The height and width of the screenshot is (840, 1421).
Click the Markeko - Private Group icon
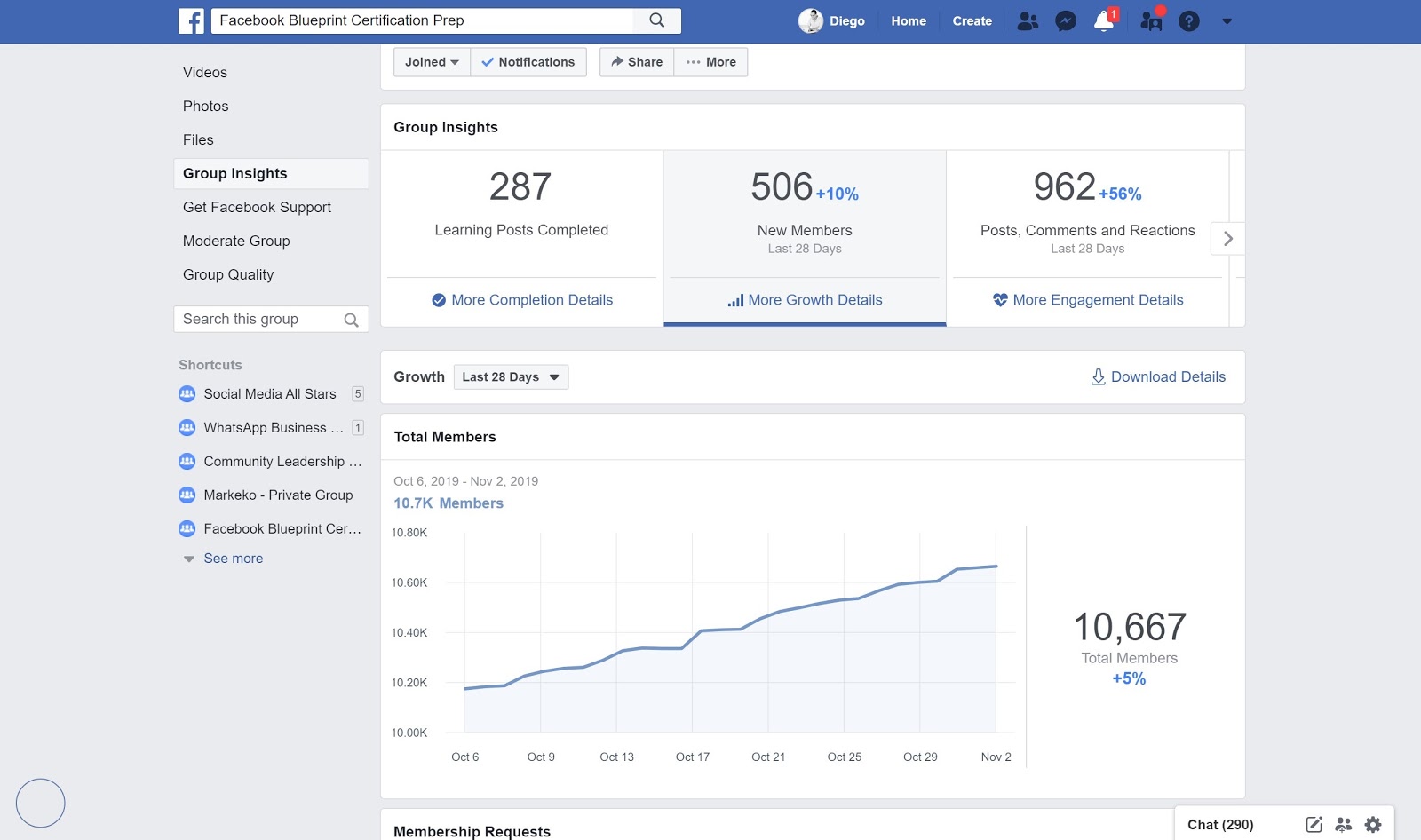(187, 495)
